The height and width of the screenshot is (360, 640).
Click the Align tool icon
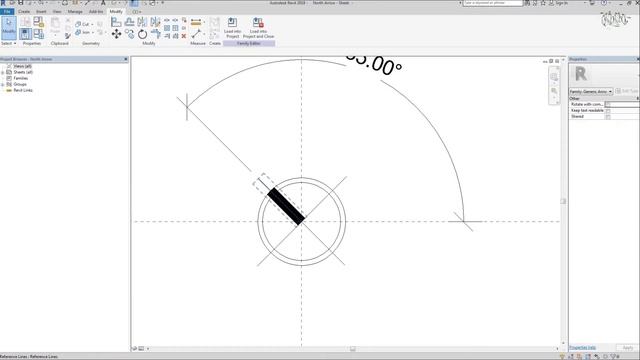(x=116, y=22)
